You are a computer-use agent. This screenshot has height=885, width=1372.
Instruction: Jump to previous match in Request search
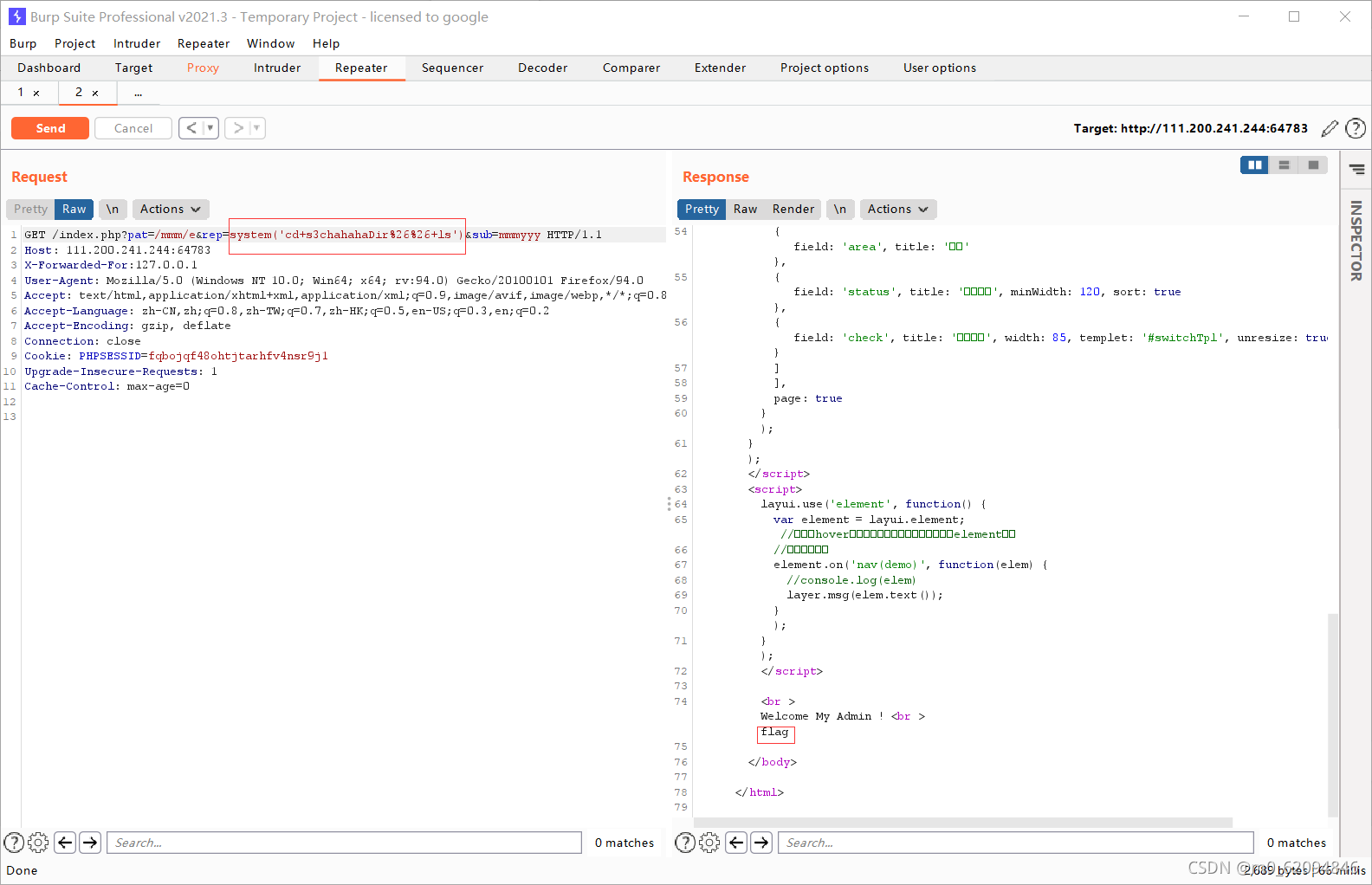point(65,843)
